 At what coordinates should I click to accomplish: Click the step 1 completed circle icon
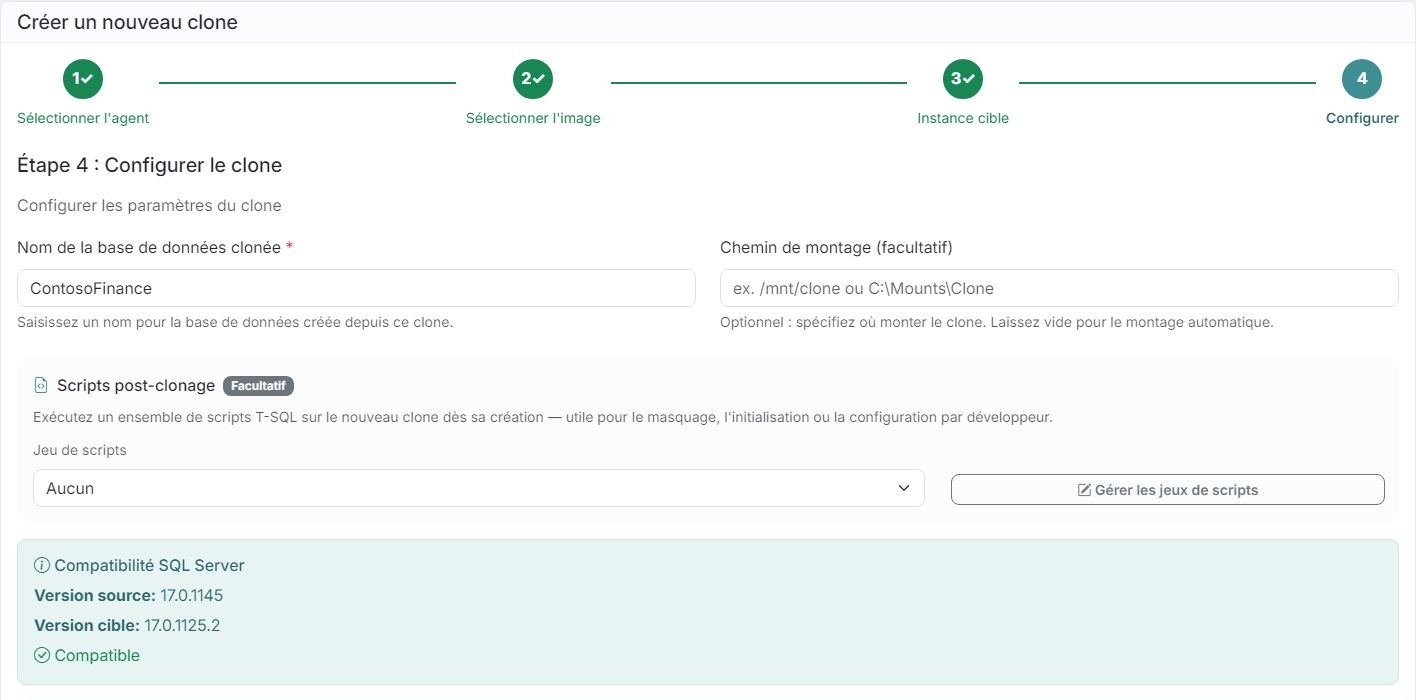tap(83, 79)
